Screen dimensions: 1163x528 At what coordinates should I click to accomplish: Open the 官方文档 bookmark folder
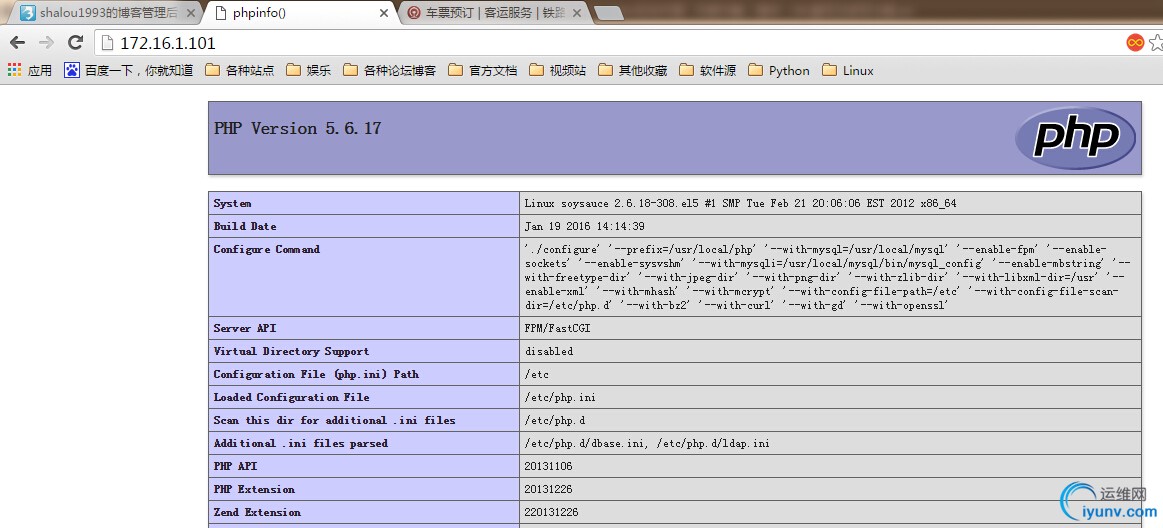[482, 70]
